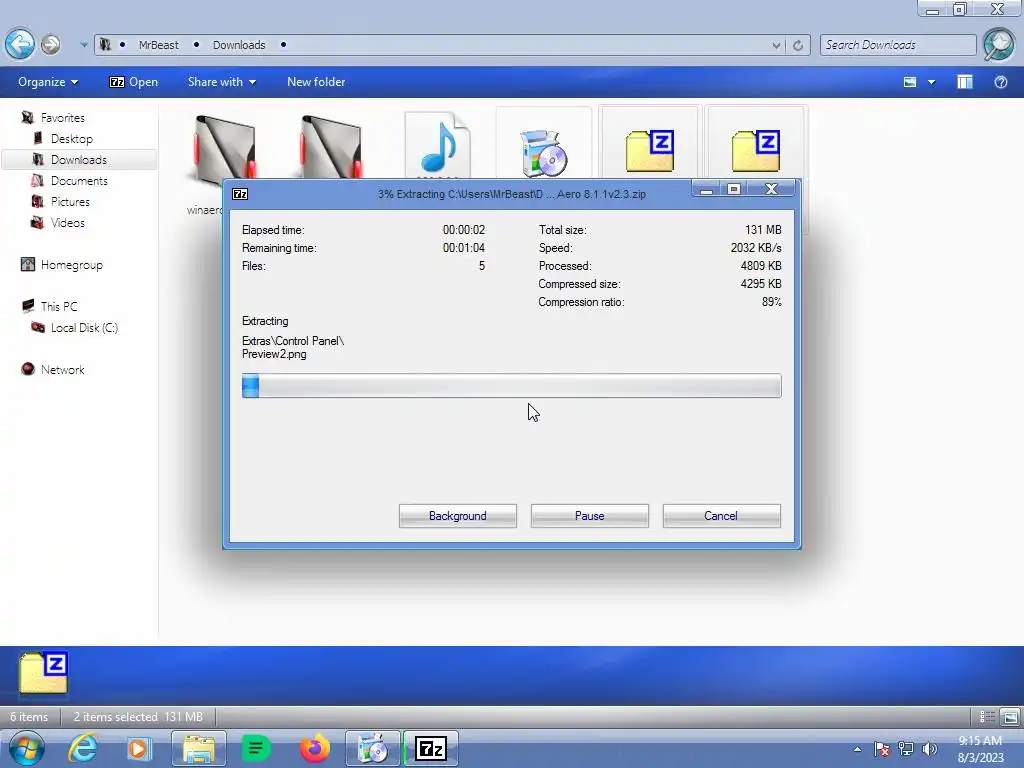Create a New folder
The image size is (1024, 768).
[316, 82]
